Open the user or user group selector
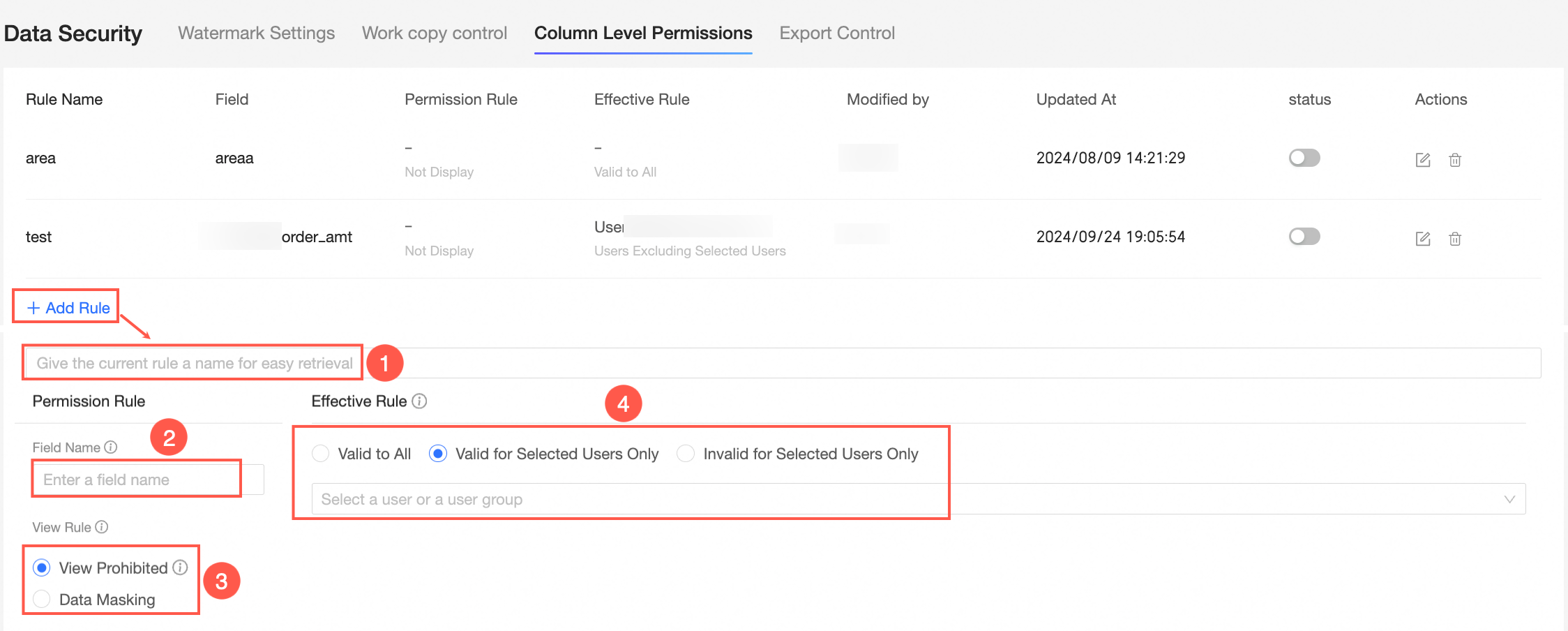The width and height of the screenshot is (1568, 631). click(628, 498)
